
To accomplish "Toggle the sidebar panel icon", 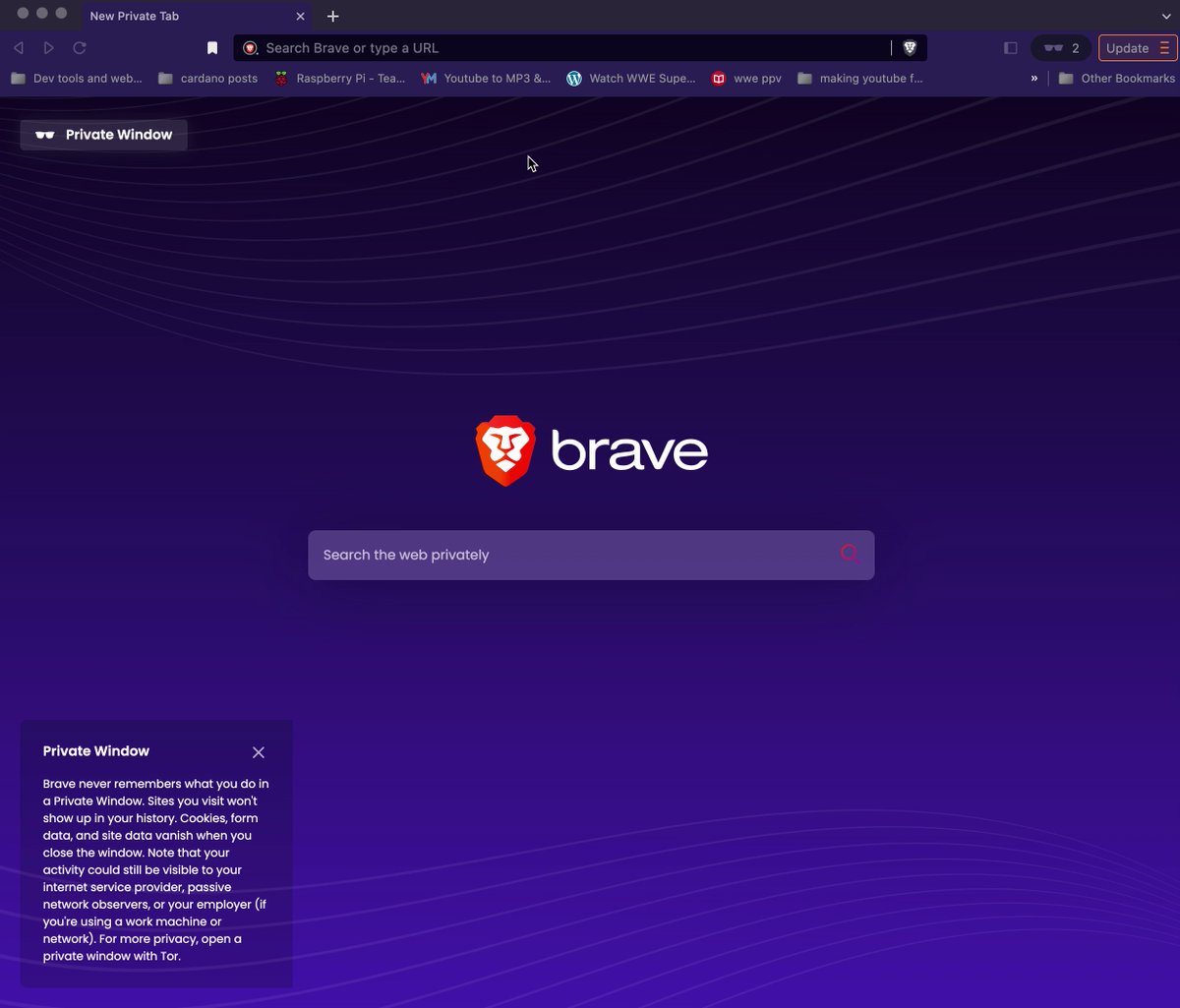I will (1010, 47).
